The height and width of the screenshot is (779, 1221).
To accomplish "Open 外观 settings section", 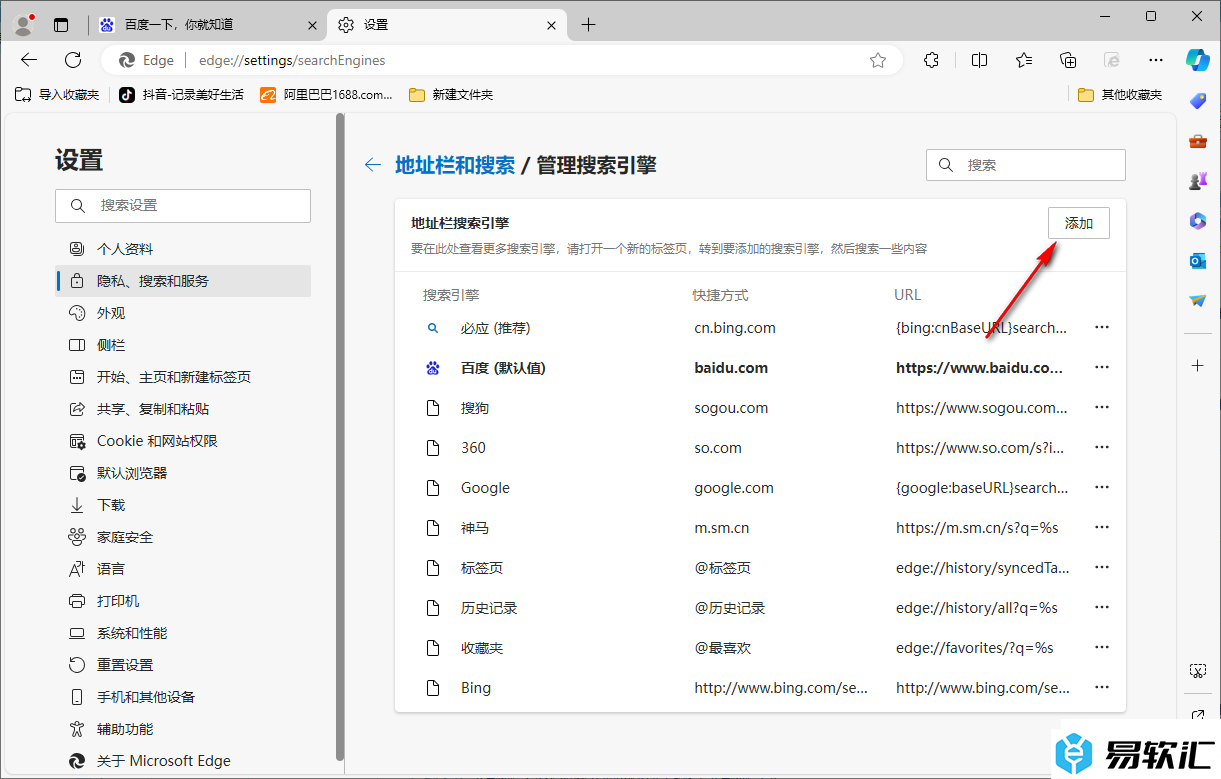I will (x=183, y=313).
